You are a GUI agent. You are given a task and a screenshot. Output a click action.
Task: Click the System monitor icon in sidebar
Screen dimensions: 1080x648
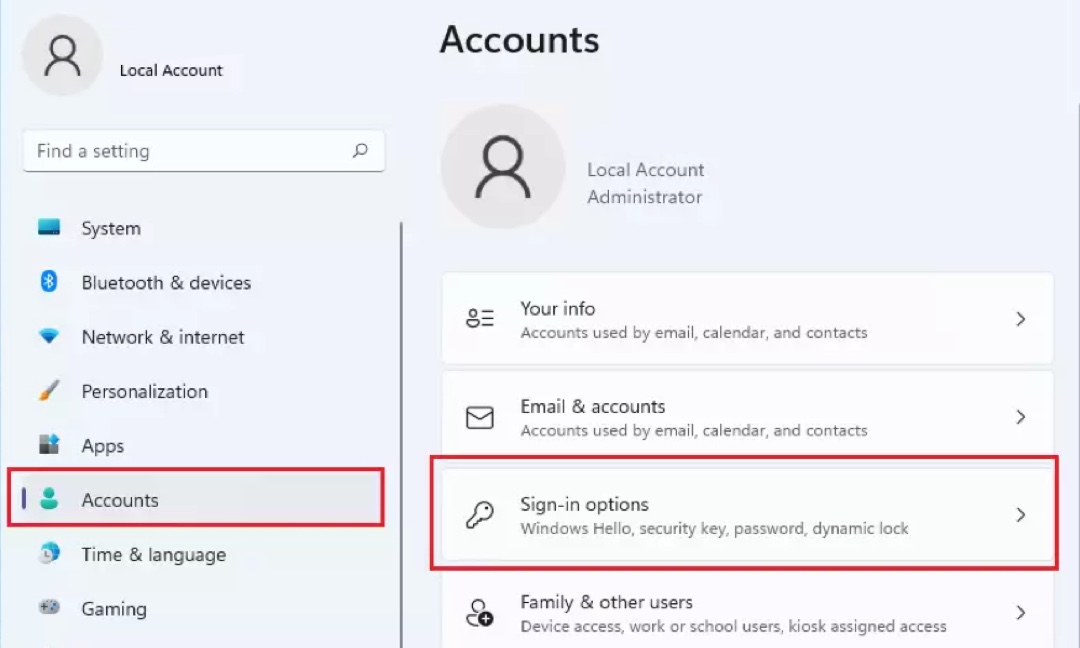(49, 228)
